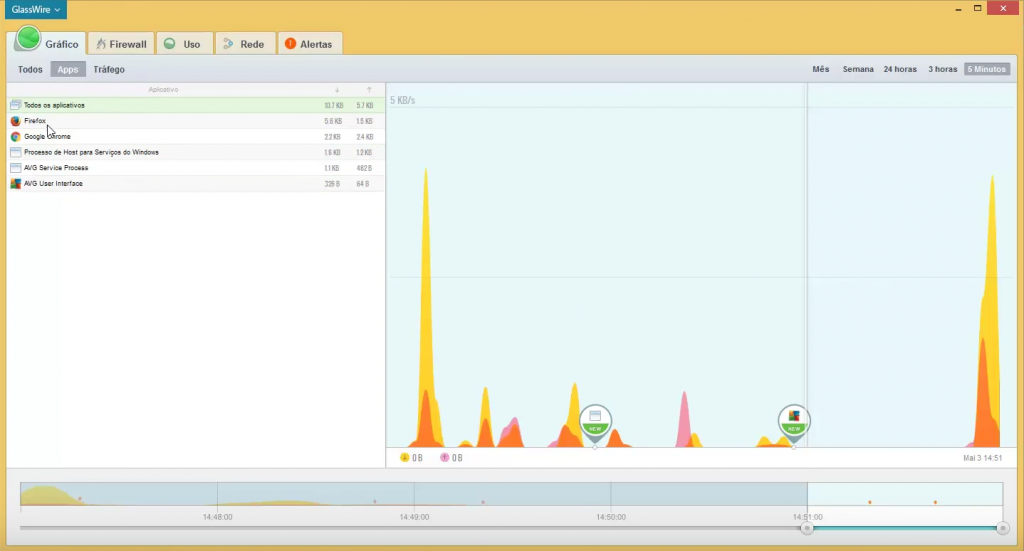This screenshot has height=551, width=1024.
Task: Click the Firefox icon in list
Action: [16, 121]
